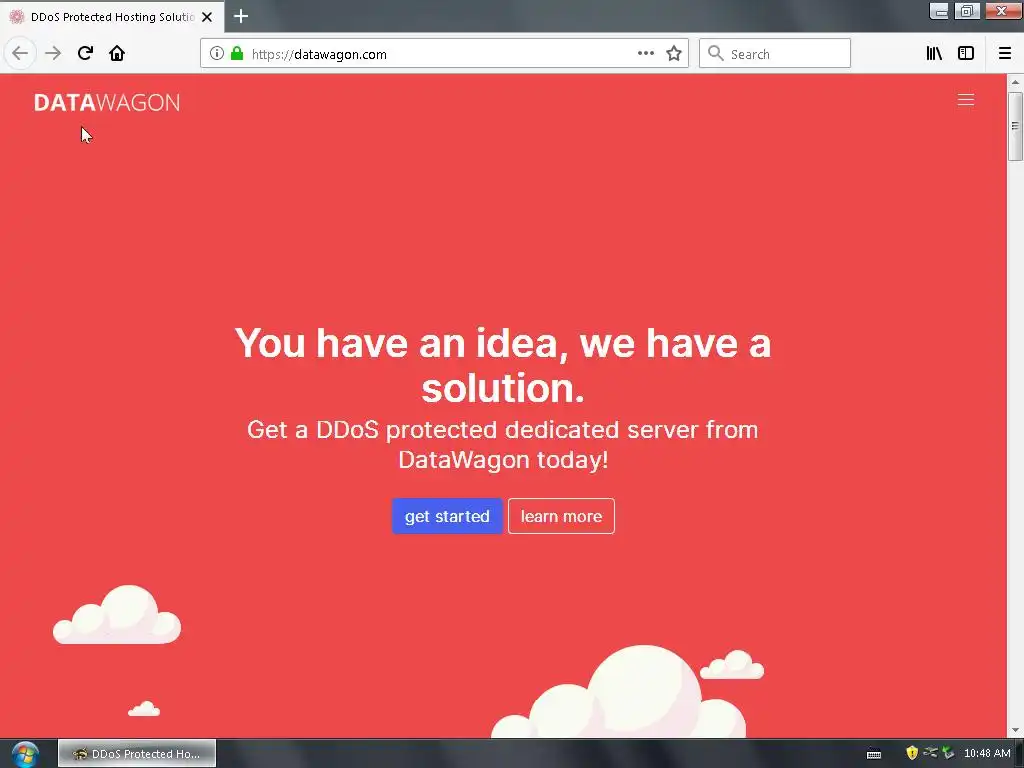Screen dimensions: 1024x768
Task: Show site information icon in address bar
Action: (x=217, y=54)
